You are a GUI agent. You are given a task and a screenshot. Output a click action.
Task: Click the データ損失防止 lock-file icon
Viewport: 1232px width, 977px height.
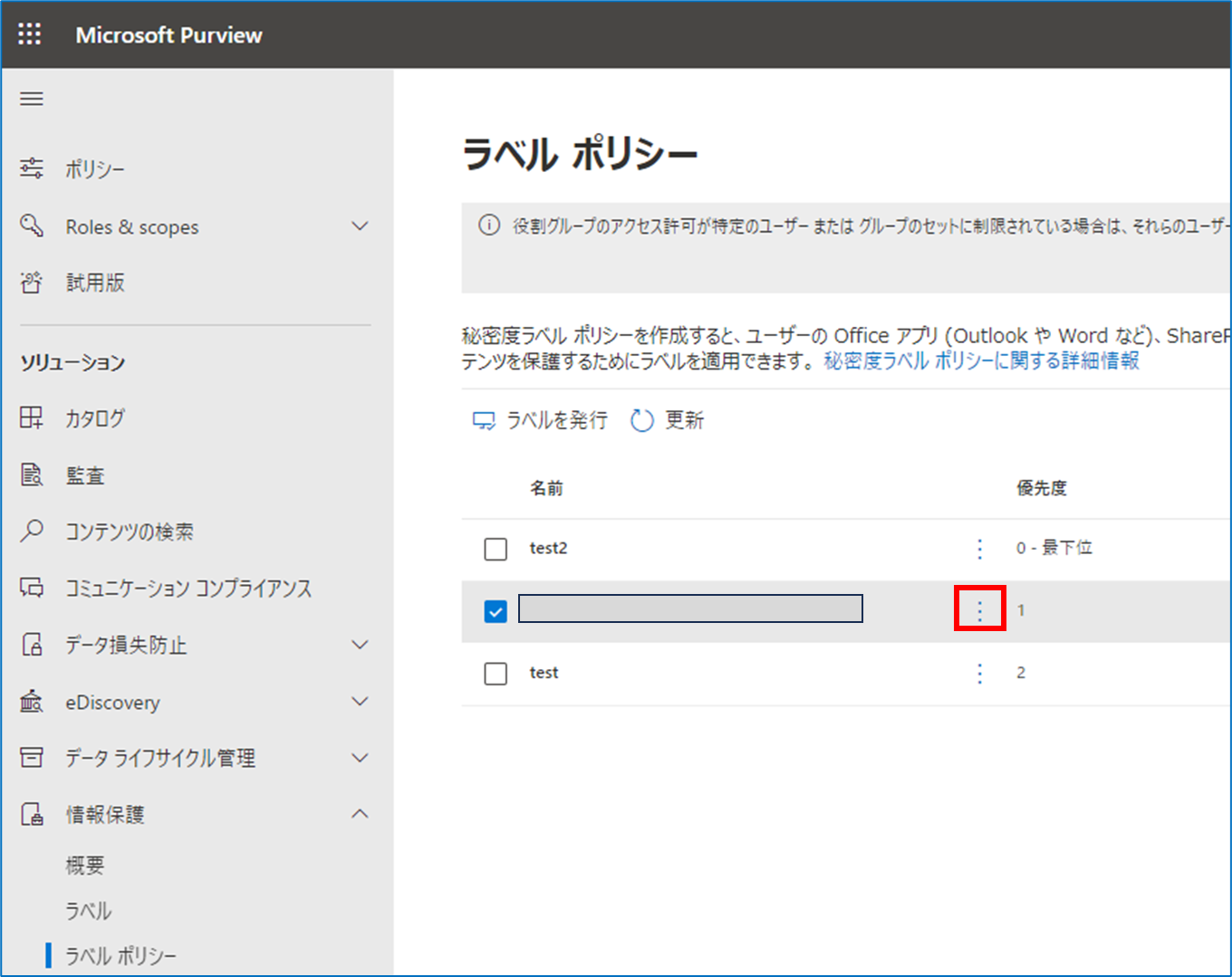click(32, 645)
